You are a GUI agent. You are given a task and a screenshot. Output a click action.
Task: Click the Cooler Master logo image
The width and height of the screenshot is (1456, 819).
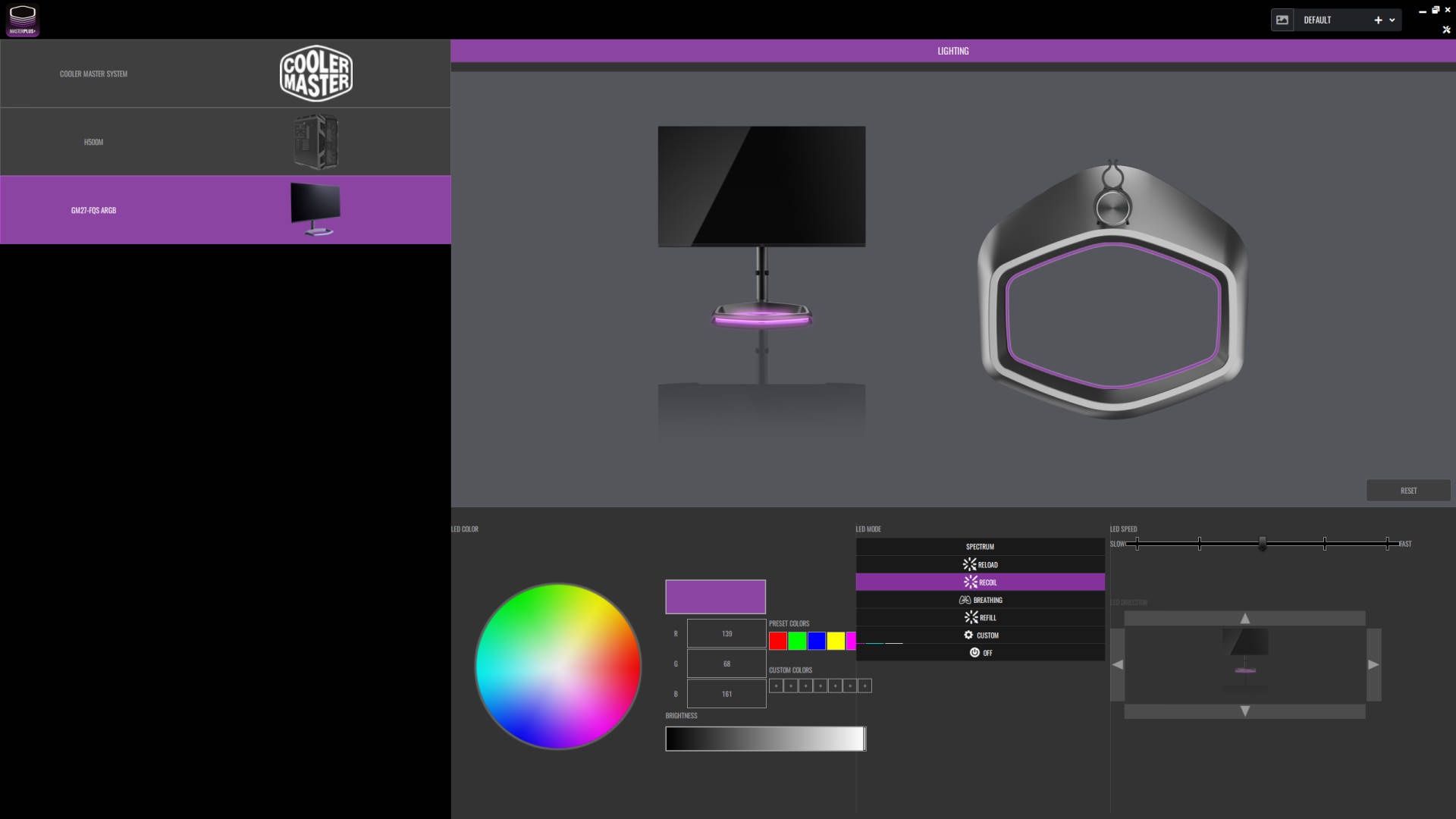click(316, 74)
